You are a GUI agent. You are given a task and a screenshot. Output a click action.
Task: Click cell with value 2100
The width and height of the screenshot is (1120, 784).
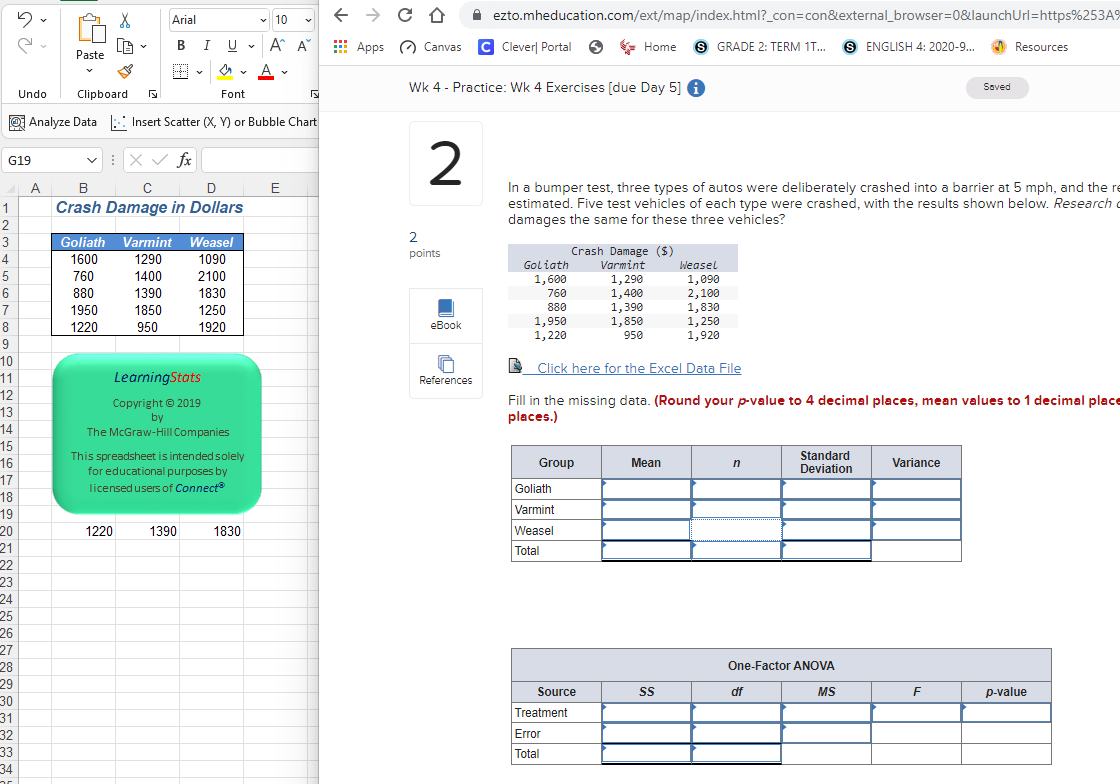click(211, 276)
